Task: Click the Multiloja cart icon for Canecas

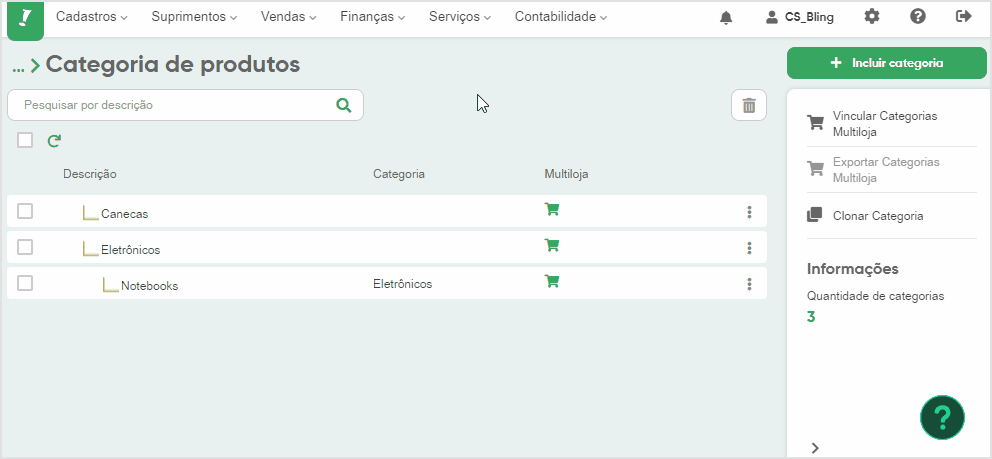Action: click(x=552, y=209)
